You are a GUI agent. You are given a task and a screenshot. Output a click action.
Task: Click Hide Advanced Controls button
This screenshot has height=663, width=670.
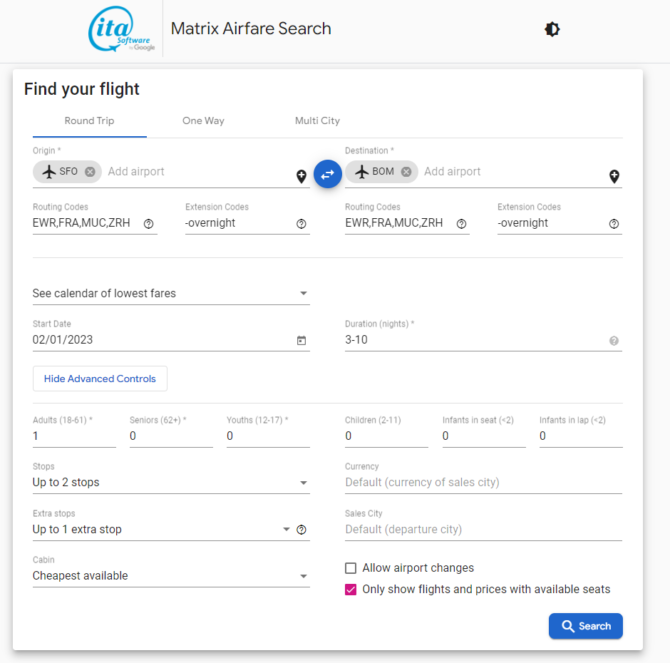pyautogui.click(x=100, y=378)
